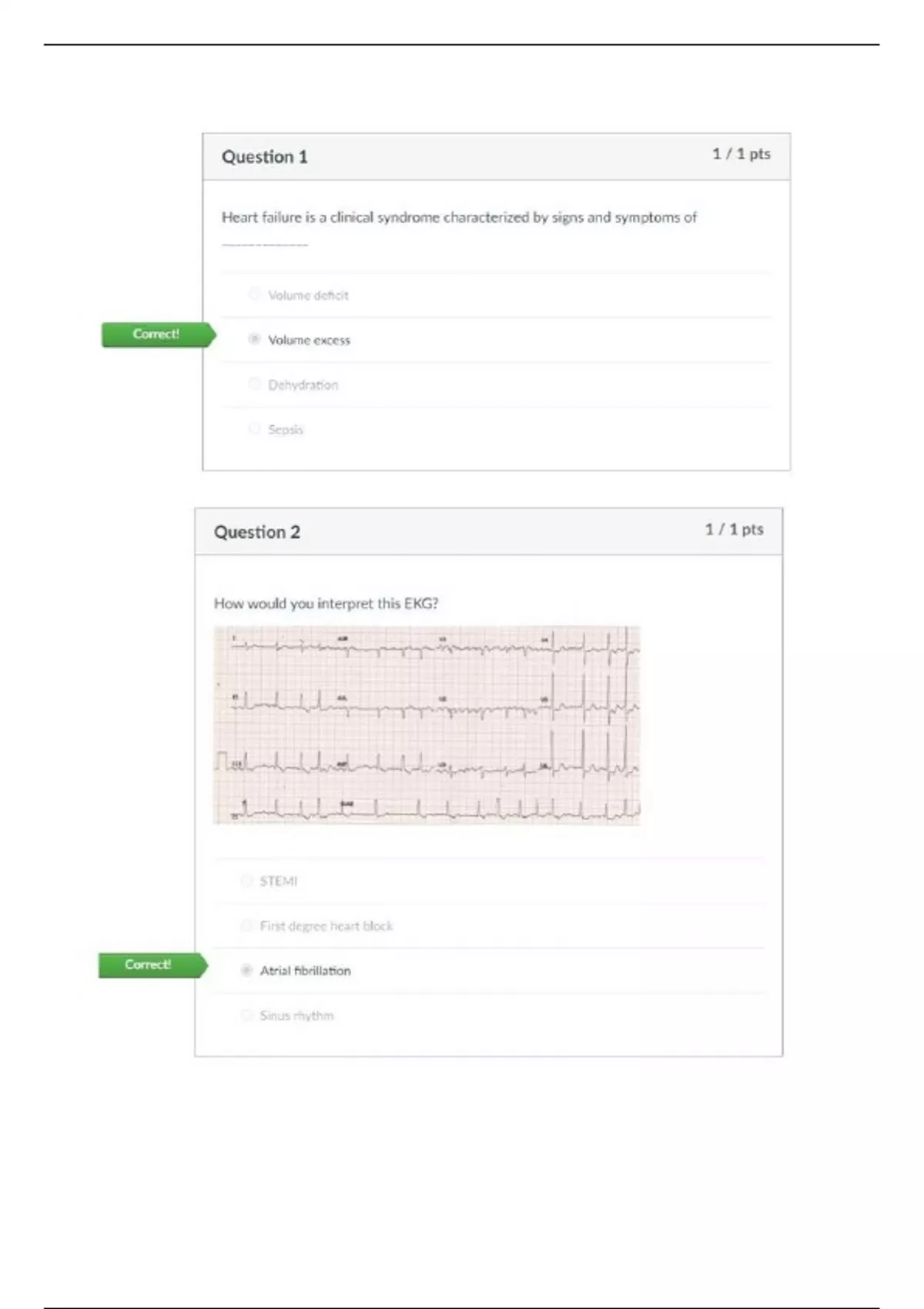Click the 1 / 1 pts score in Question 2
The height and width of the screenshot is (1309, 924).
coord(734,529)
